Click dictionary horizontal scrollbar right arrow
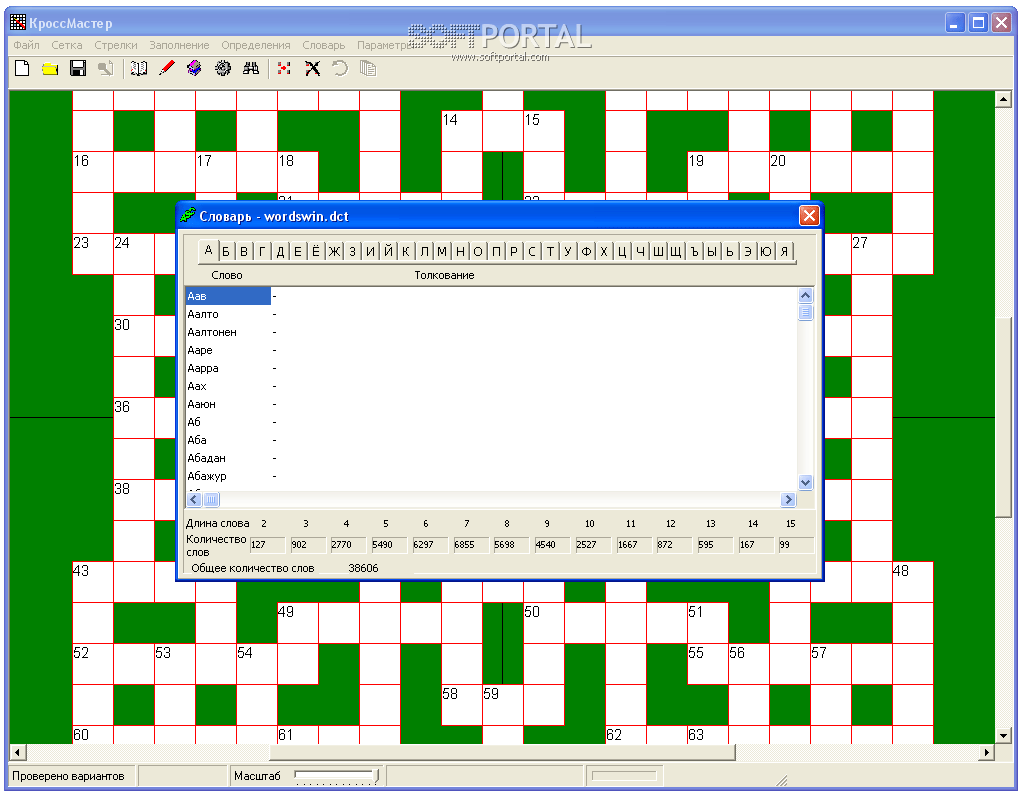This screenshot has width=1025, height=796. coord(788,500)
